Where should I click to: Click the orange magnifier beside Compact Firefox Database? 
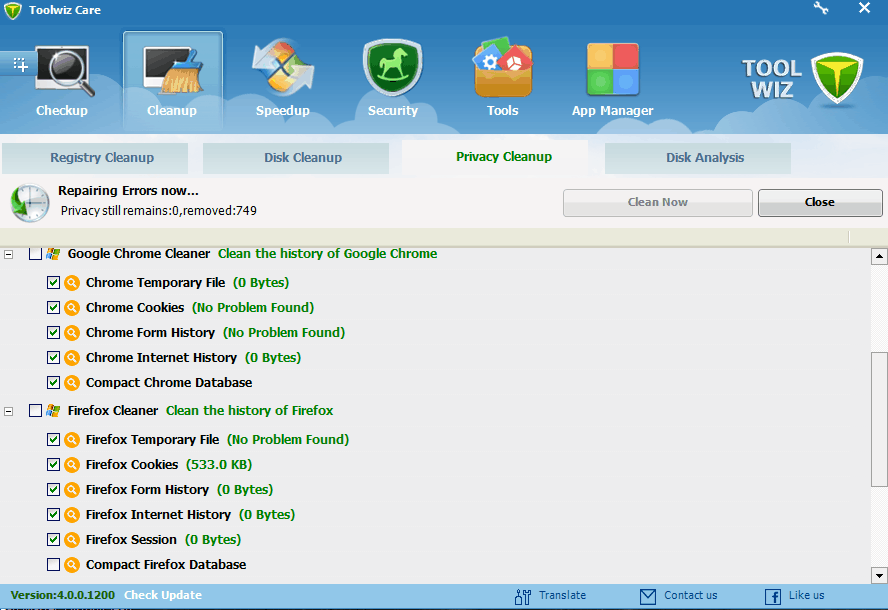point(72,565)
